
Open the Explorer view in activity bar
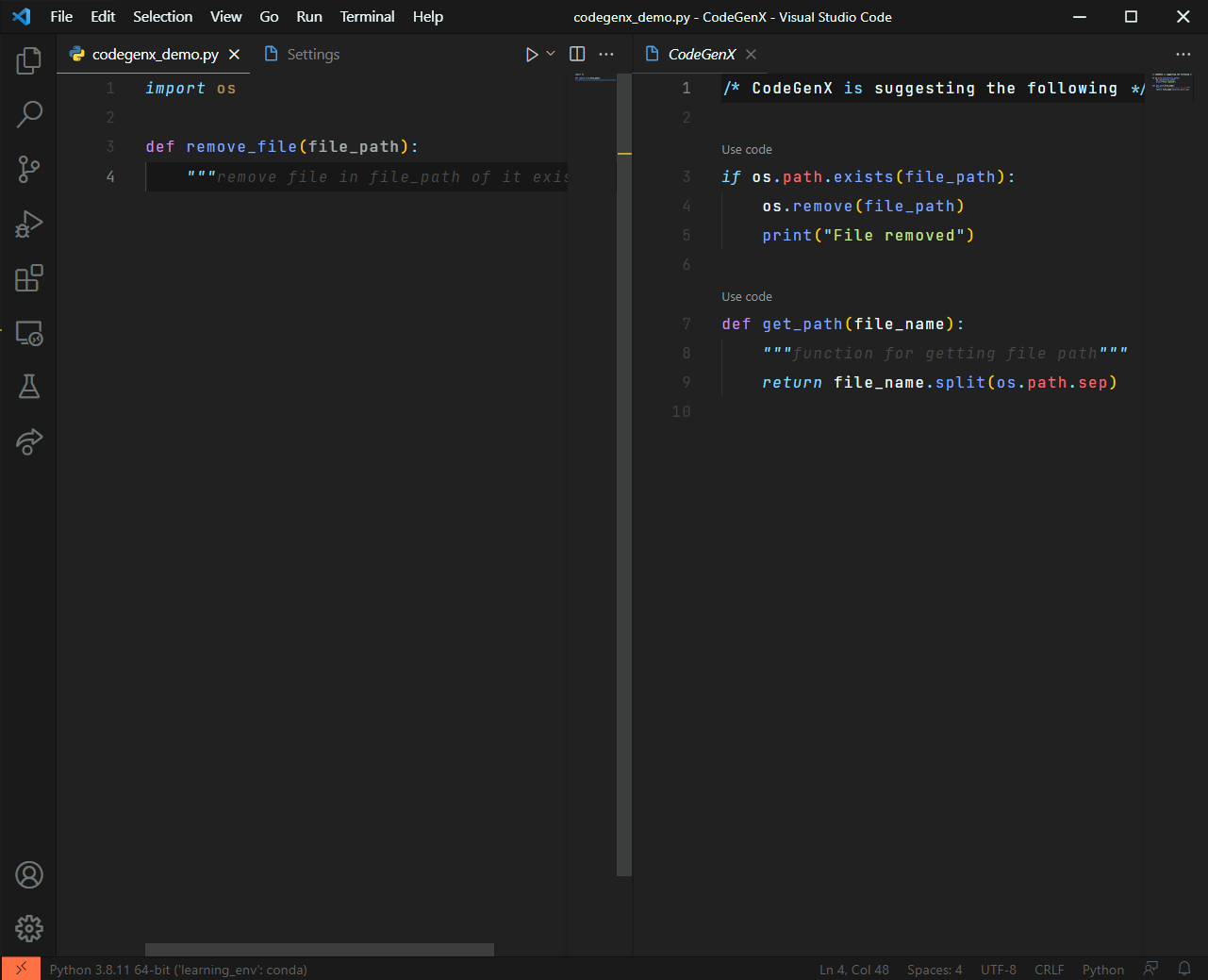click(29, 61)
